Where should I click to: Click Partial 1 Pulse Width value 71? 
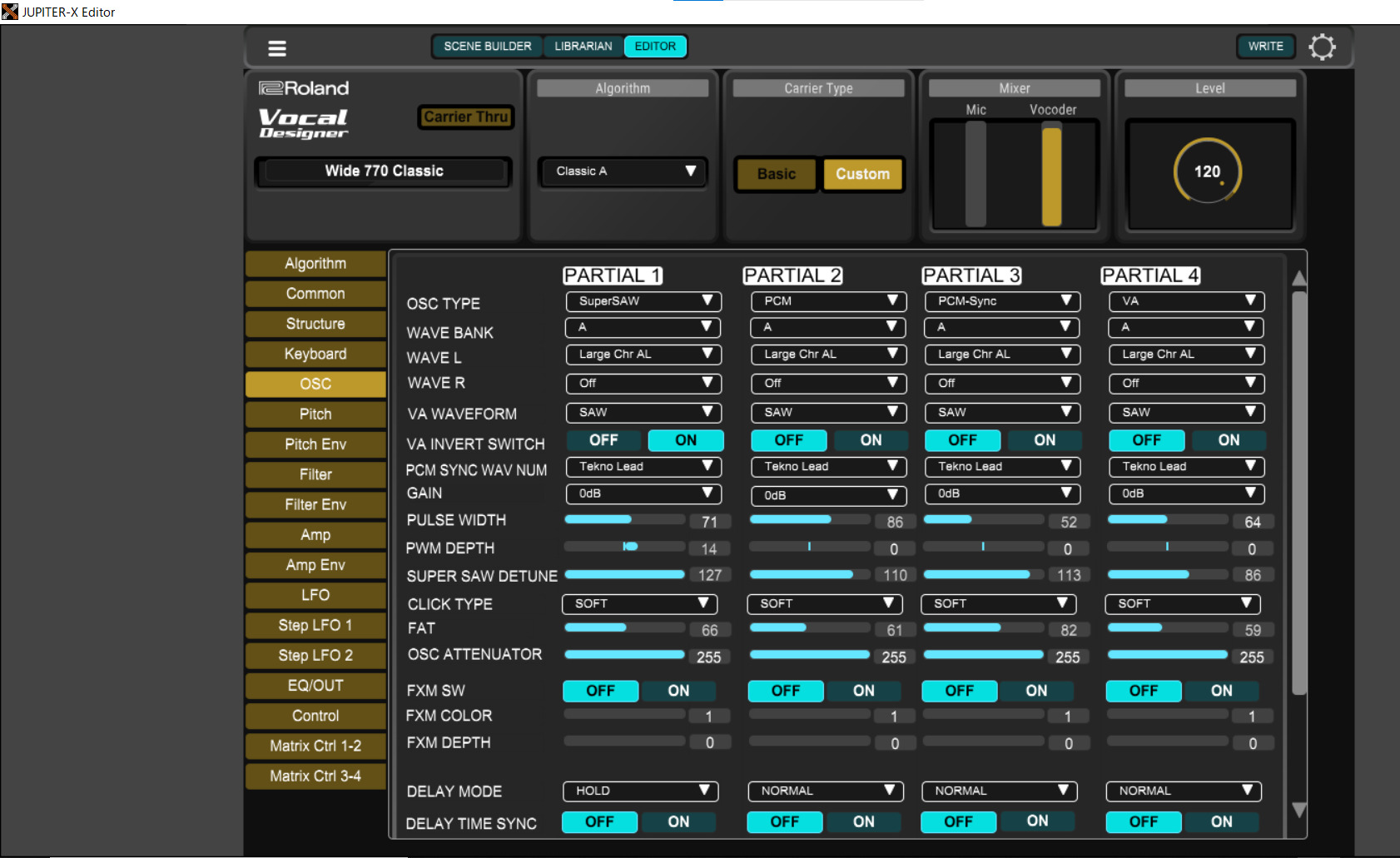[710, 522]
